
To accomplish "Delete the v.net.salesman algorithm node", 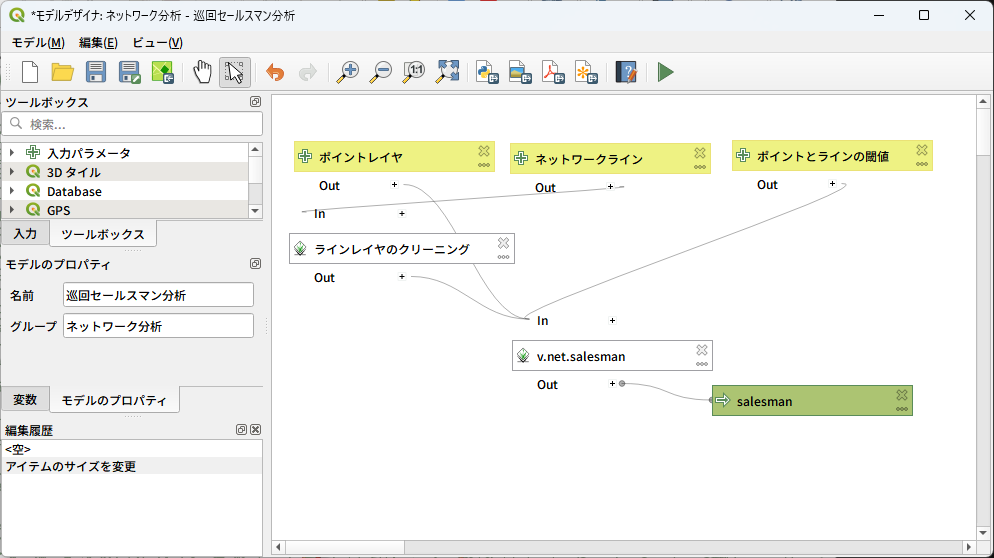I will (702, 350).
